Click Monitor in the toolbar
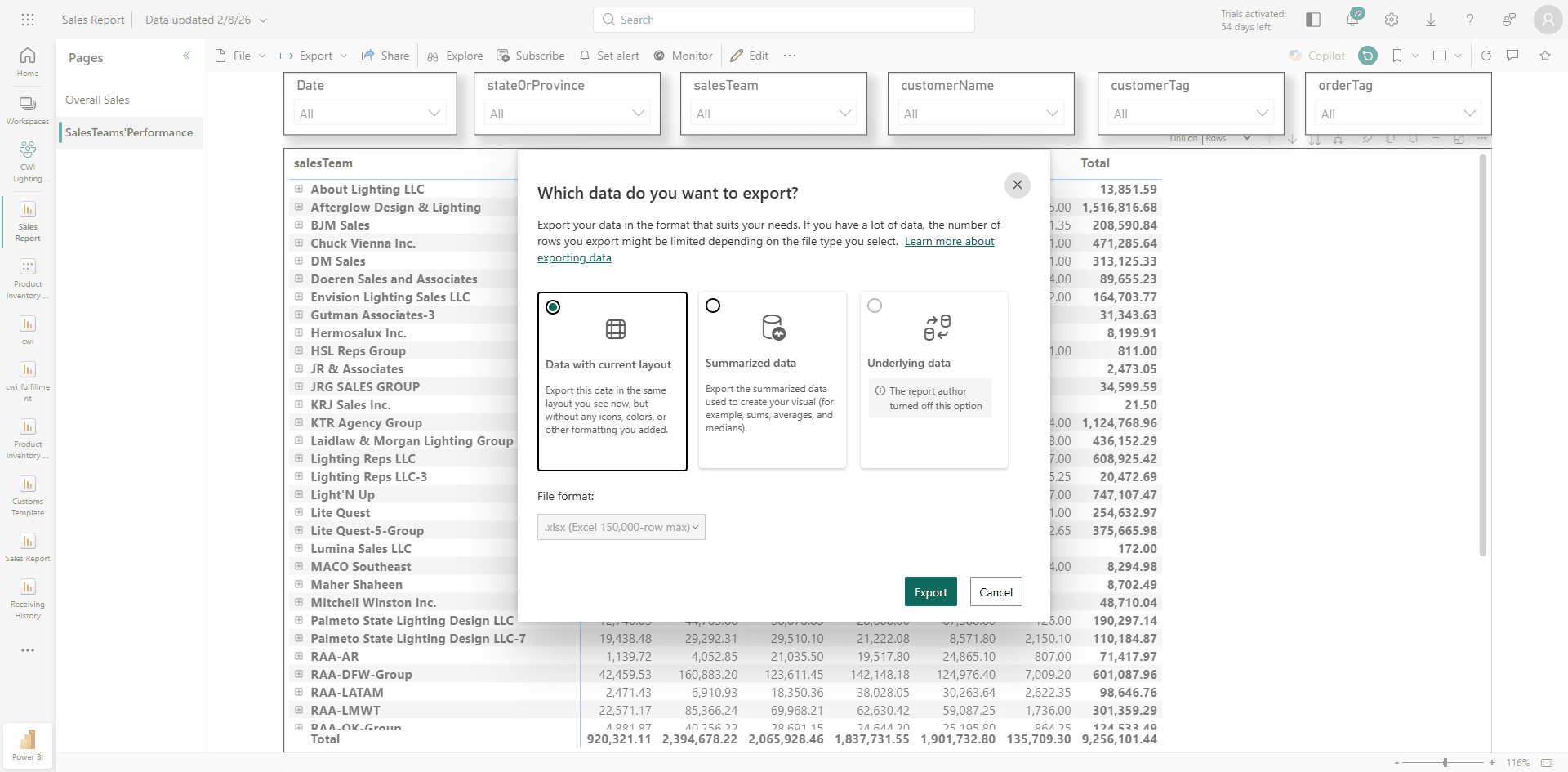 click(x=684, y=56)
